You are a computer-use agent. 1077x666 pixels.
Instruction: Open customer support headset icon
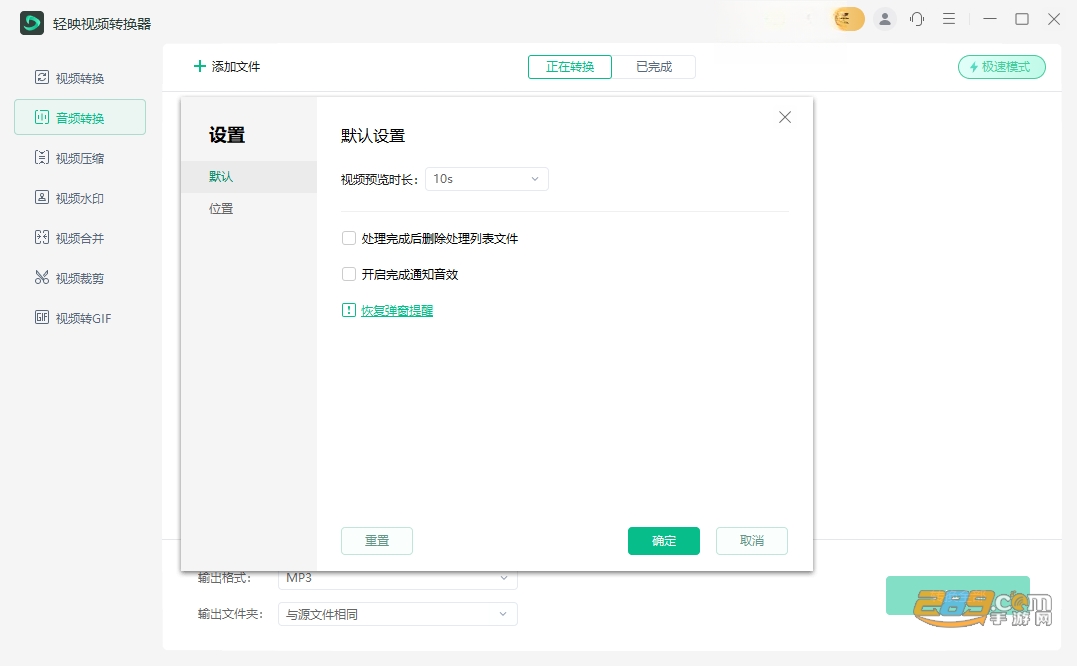click(x=917, y=19)
